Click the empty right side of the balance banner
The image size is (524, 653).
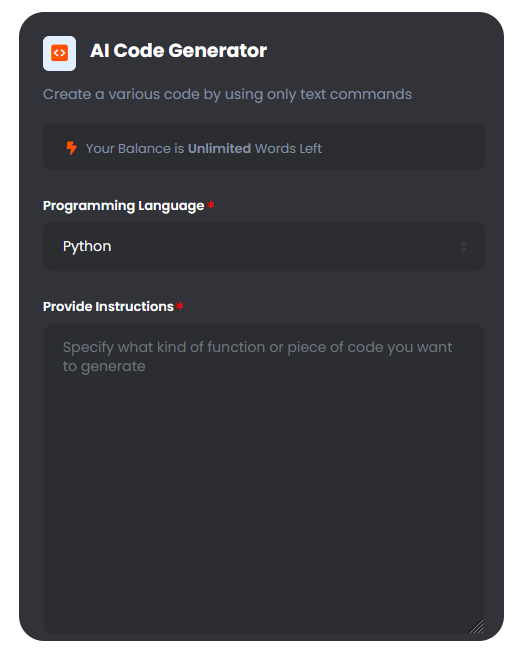(404, 147)
